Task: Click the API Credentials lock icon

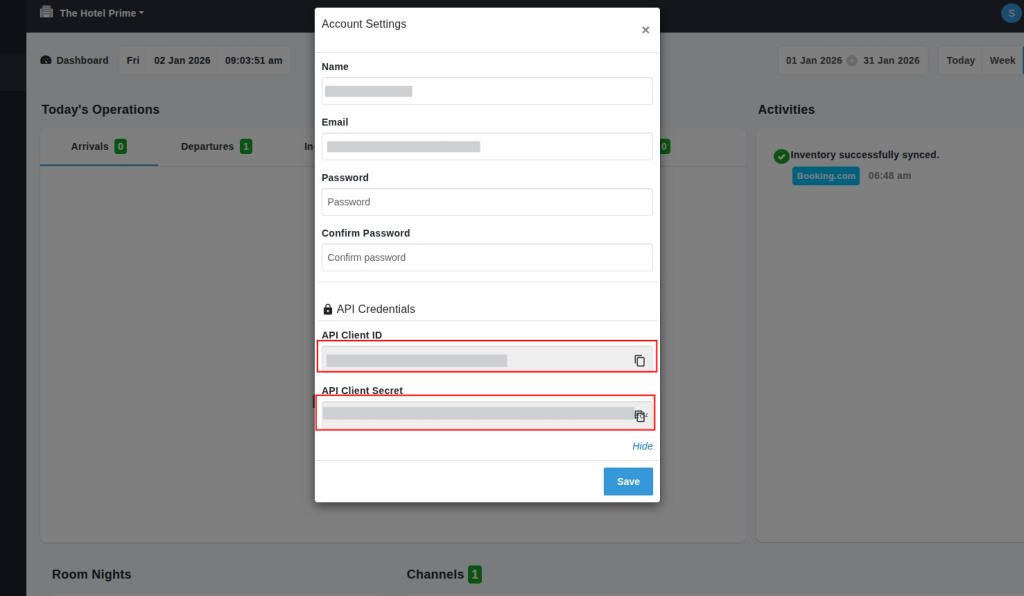Action: point(328,310)
